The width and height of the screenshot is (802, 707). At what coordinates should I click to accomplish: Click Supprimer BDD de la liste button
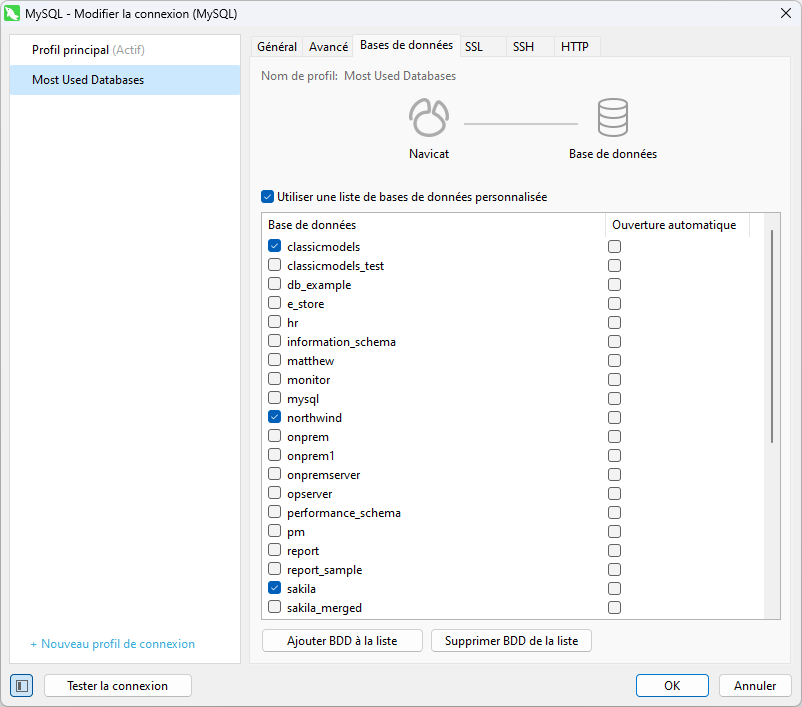pos(511,640)
